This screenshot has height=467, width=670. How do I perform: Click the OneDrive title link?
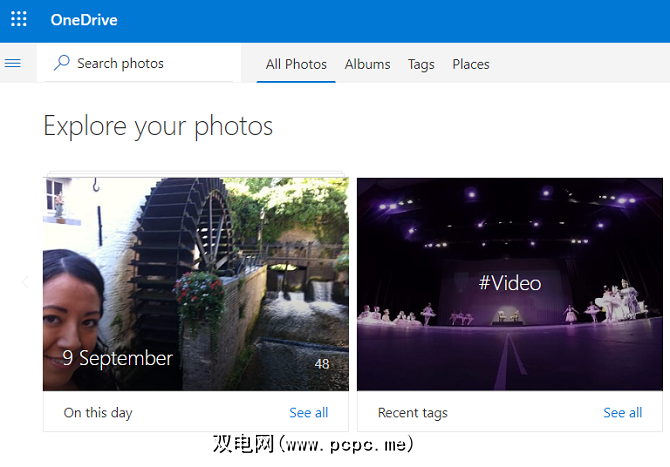pyautogui.click(x=84, y=20)
